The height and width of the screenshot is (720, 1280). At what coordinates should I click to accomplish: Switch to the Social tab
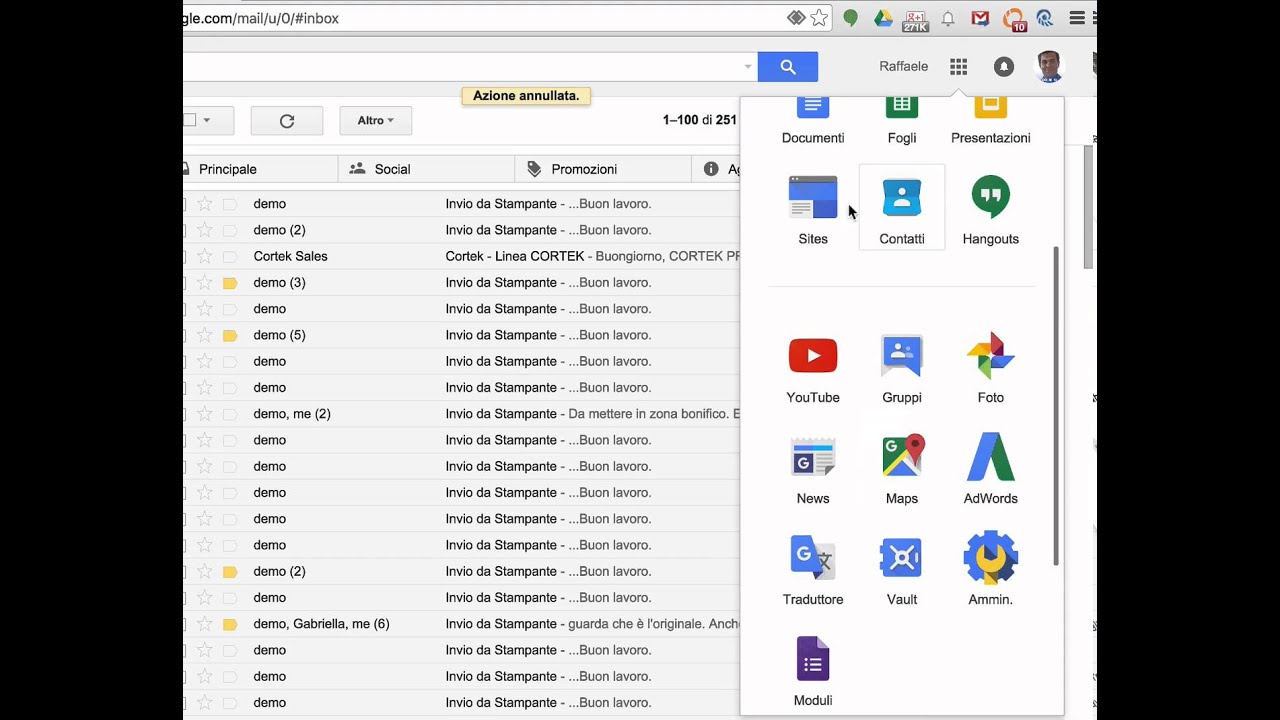pyautogui.click(x=426, y=169)
